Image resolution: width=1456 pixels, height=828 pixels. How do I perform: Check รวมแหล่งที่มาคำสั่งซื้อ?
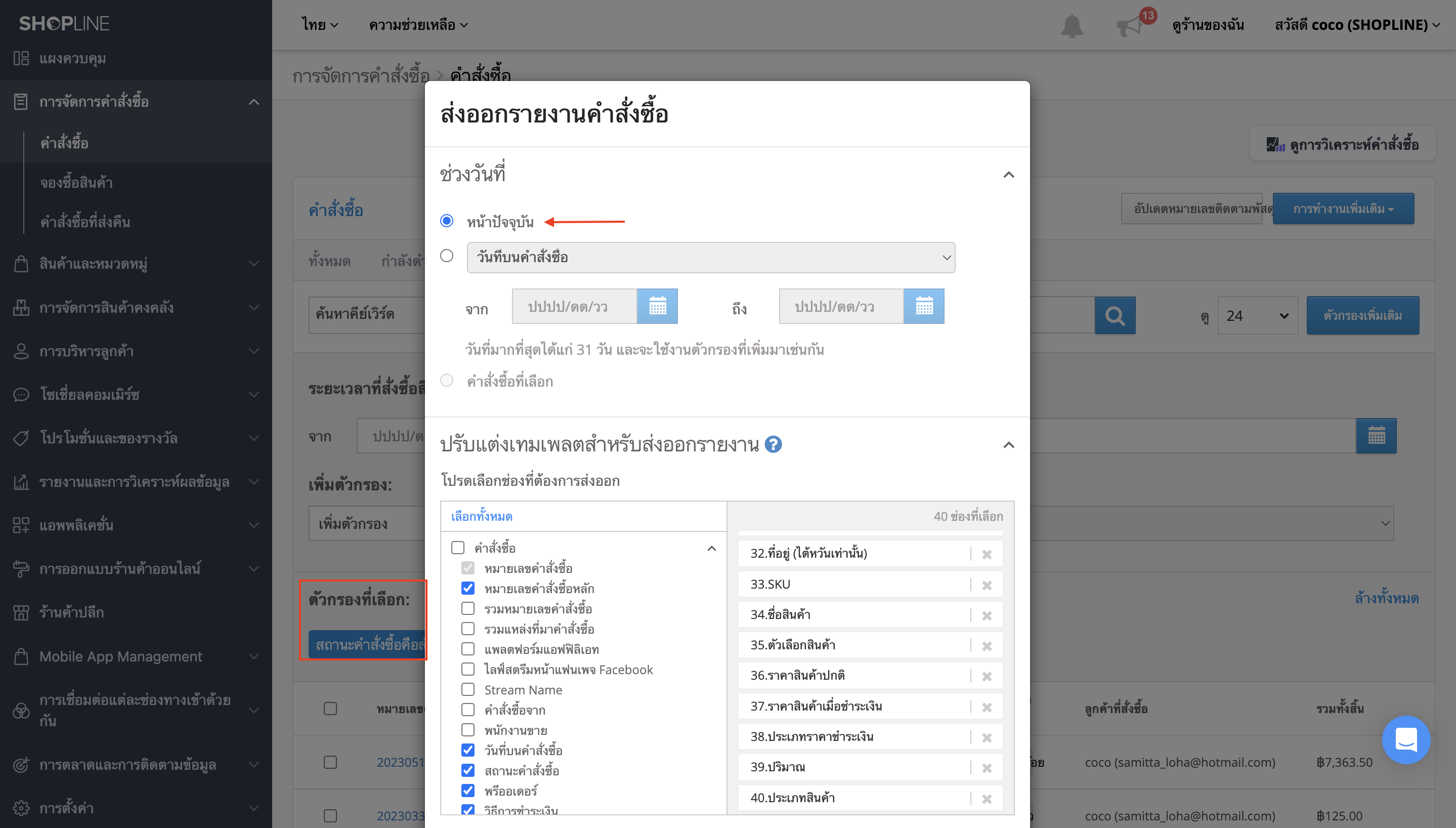coord(468,629)
